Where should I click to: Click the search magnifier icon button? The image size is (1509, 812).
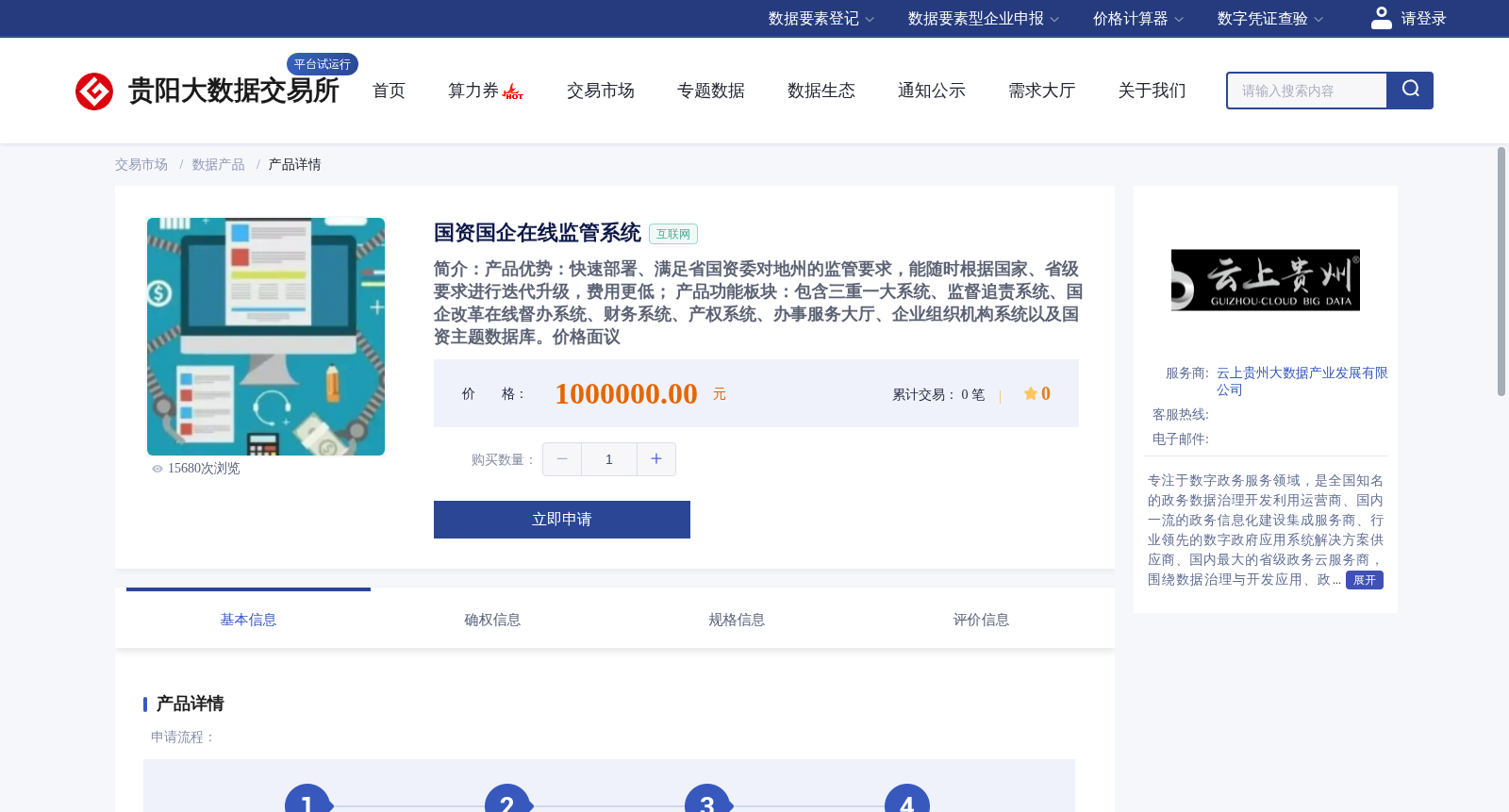tap(1410, 91)
